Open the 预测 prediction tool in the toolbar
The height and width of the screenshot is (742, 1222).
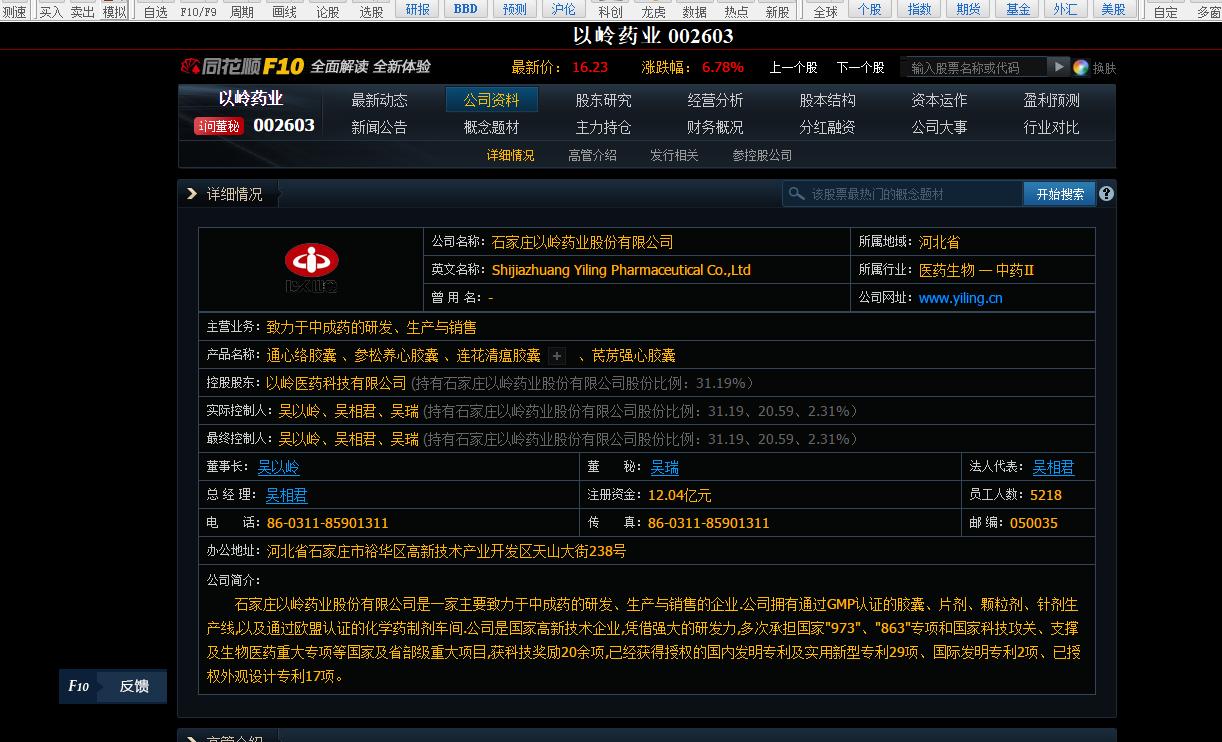coord(514,8)
